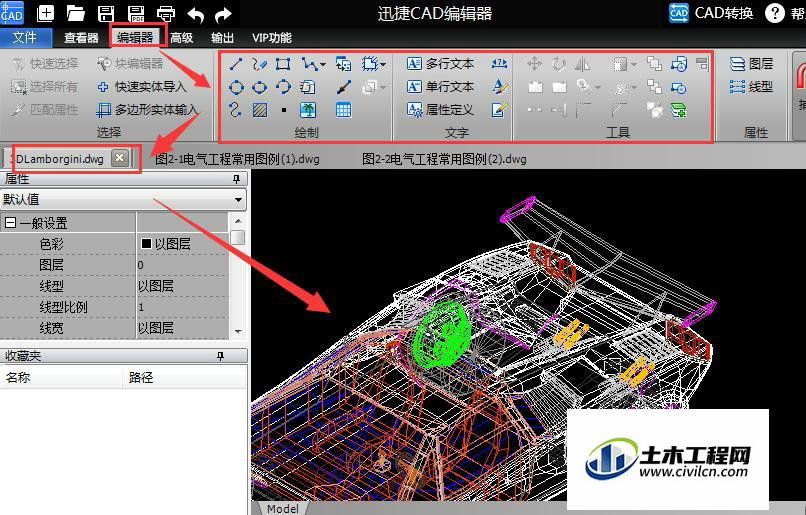Click the 块编辑器 button
This screenshot has height=515, width=806.
[130, 64]
